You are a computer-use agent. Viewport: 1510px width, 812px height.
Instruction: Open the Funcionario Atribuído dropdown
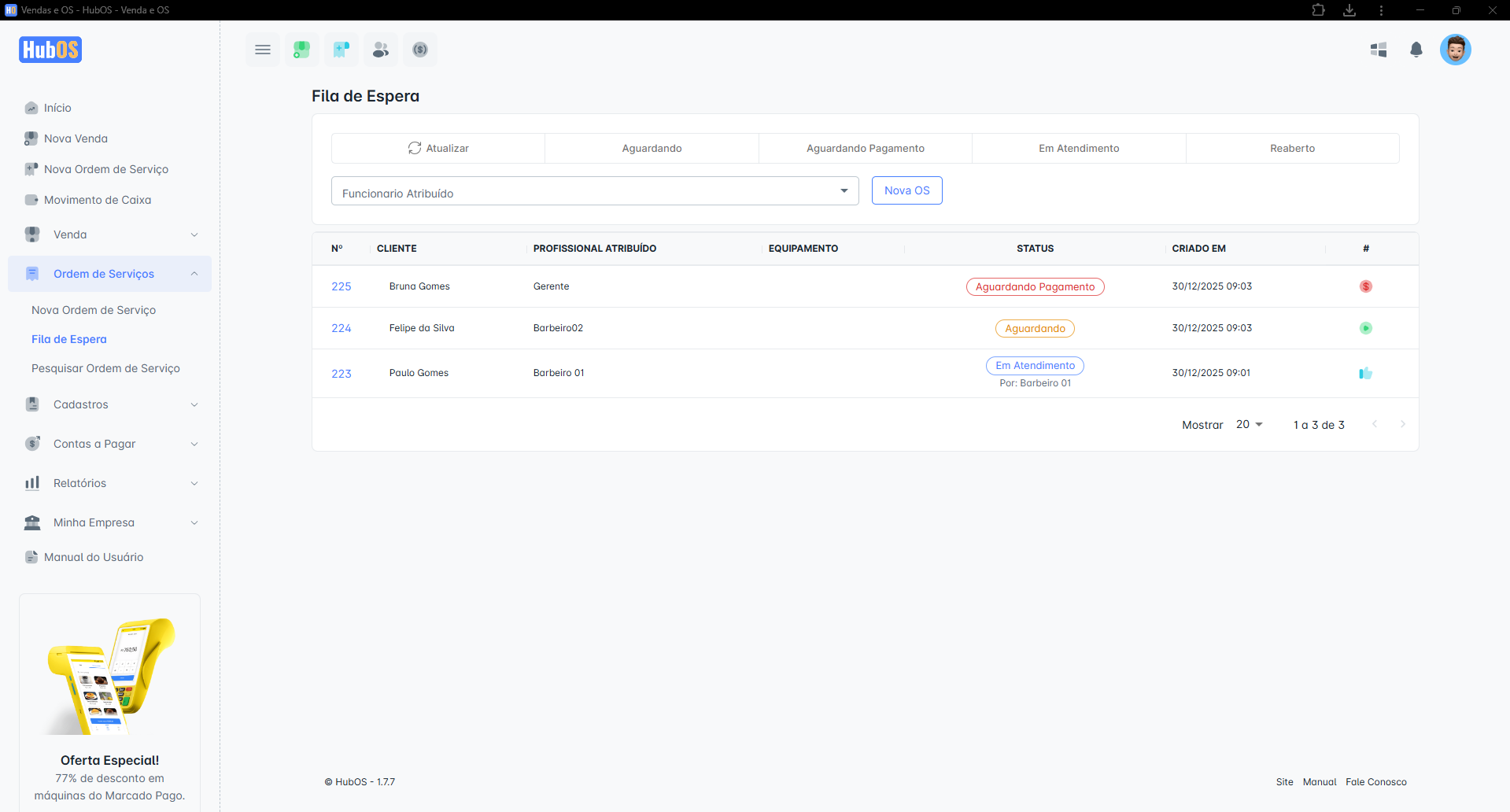tap(594, 191)
